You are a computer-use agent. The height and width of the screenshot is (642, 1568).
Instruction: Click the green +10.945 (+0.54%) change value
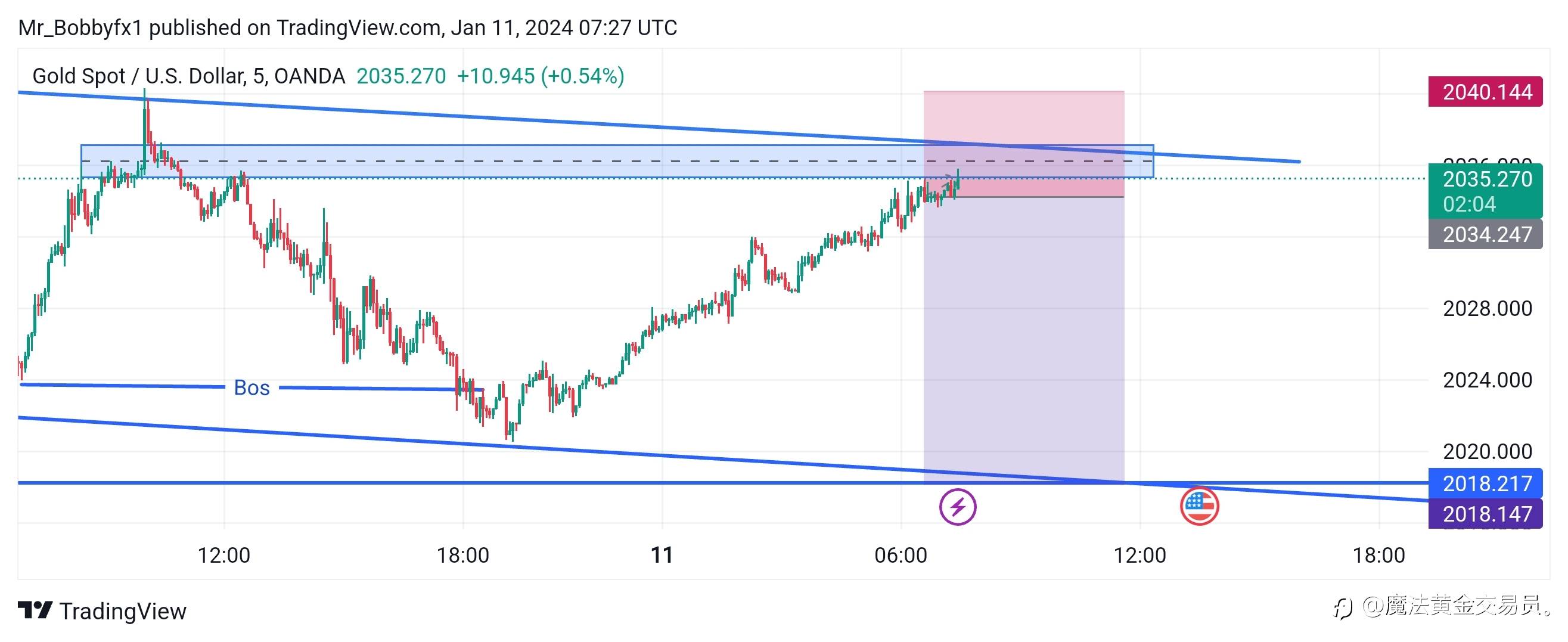[x=541, y=76]
